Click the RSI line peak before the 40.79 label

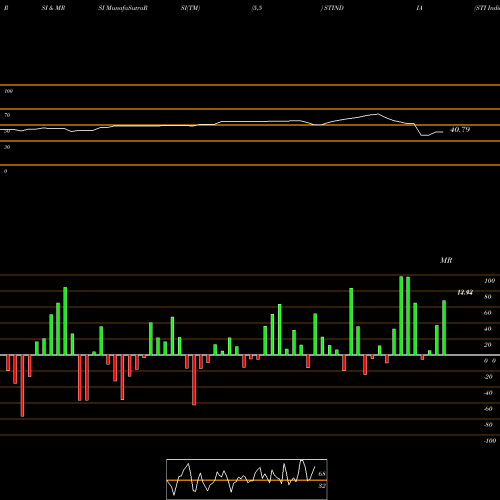377,114
